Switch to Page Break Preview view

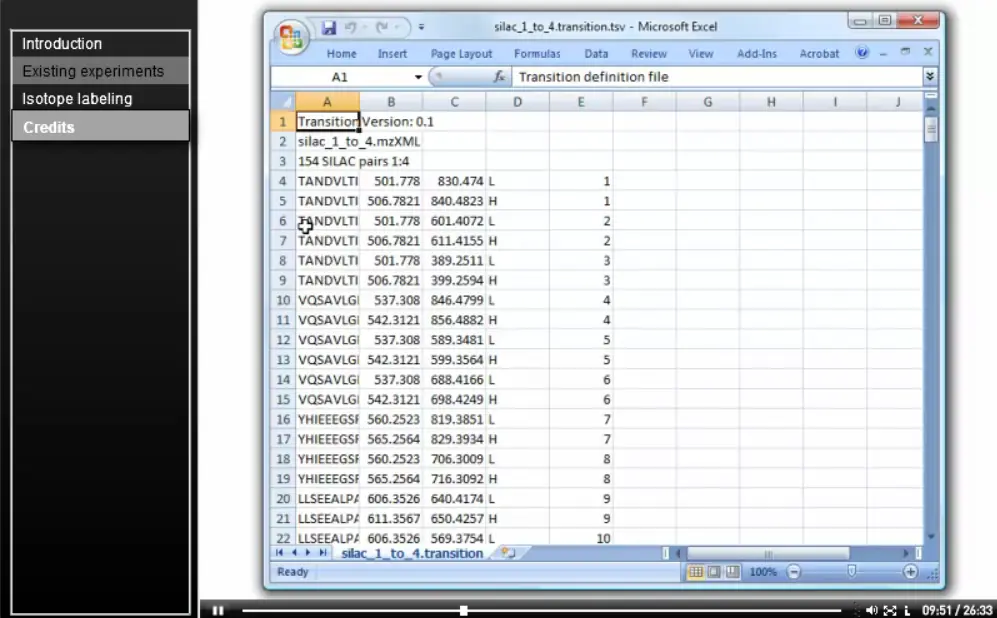tap(732, 572)
